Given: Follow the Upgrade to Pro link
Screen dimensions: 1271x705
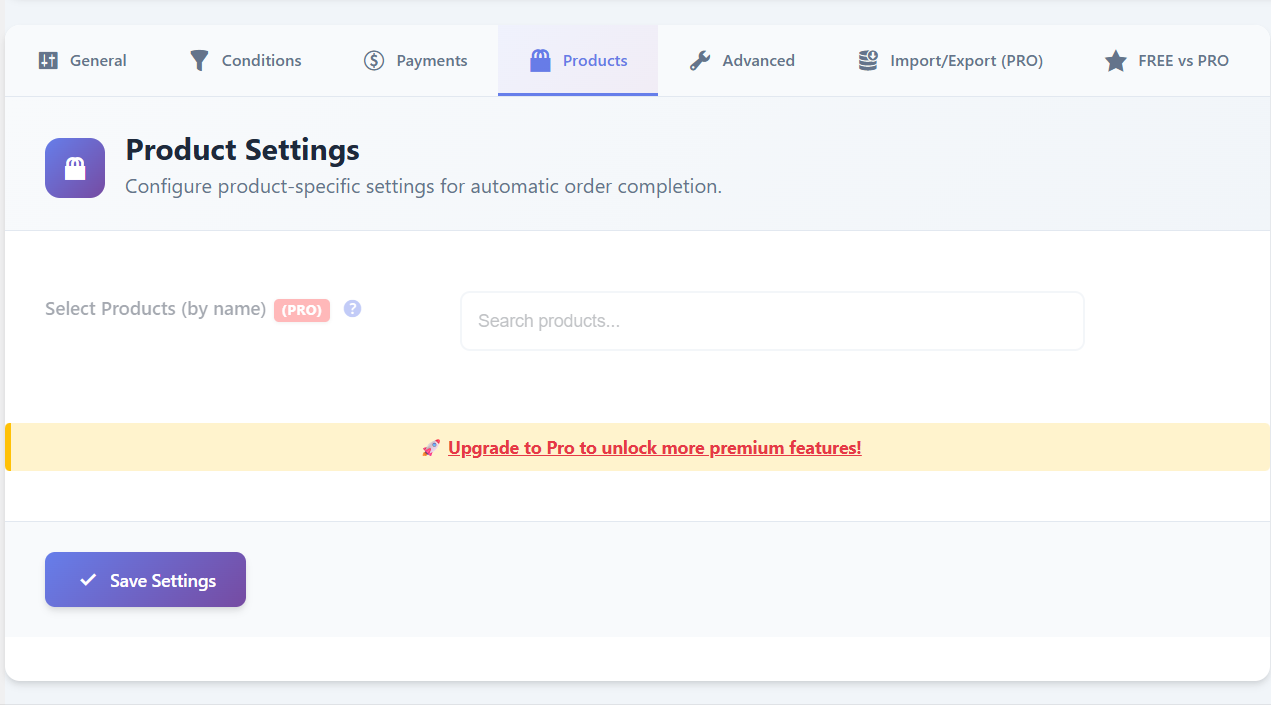Looking at the screenshot, I should coord(654,448).
